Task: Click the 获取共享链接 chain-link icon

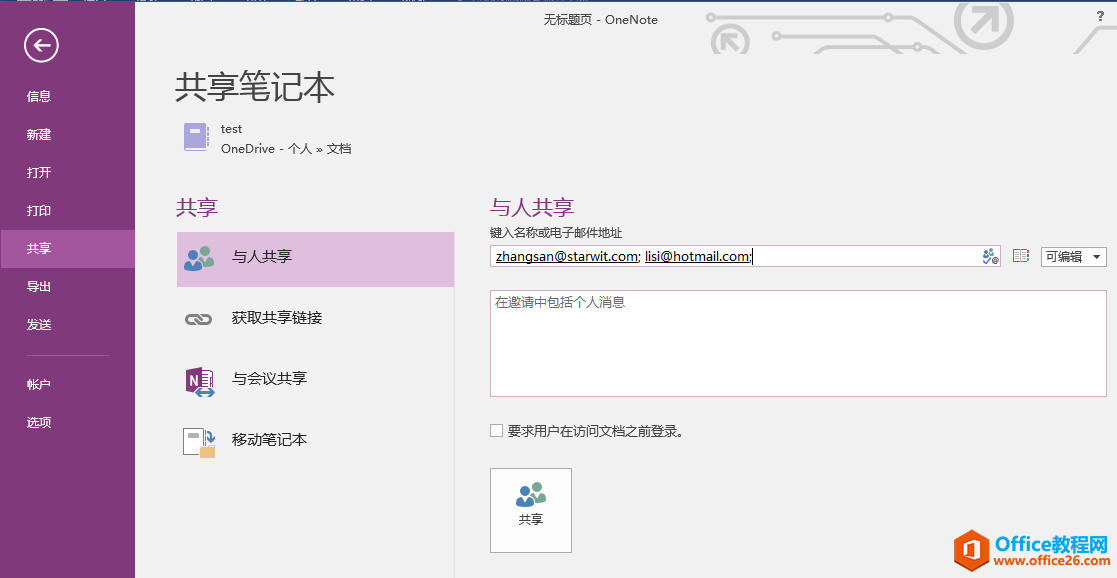Action: point(198,319)
